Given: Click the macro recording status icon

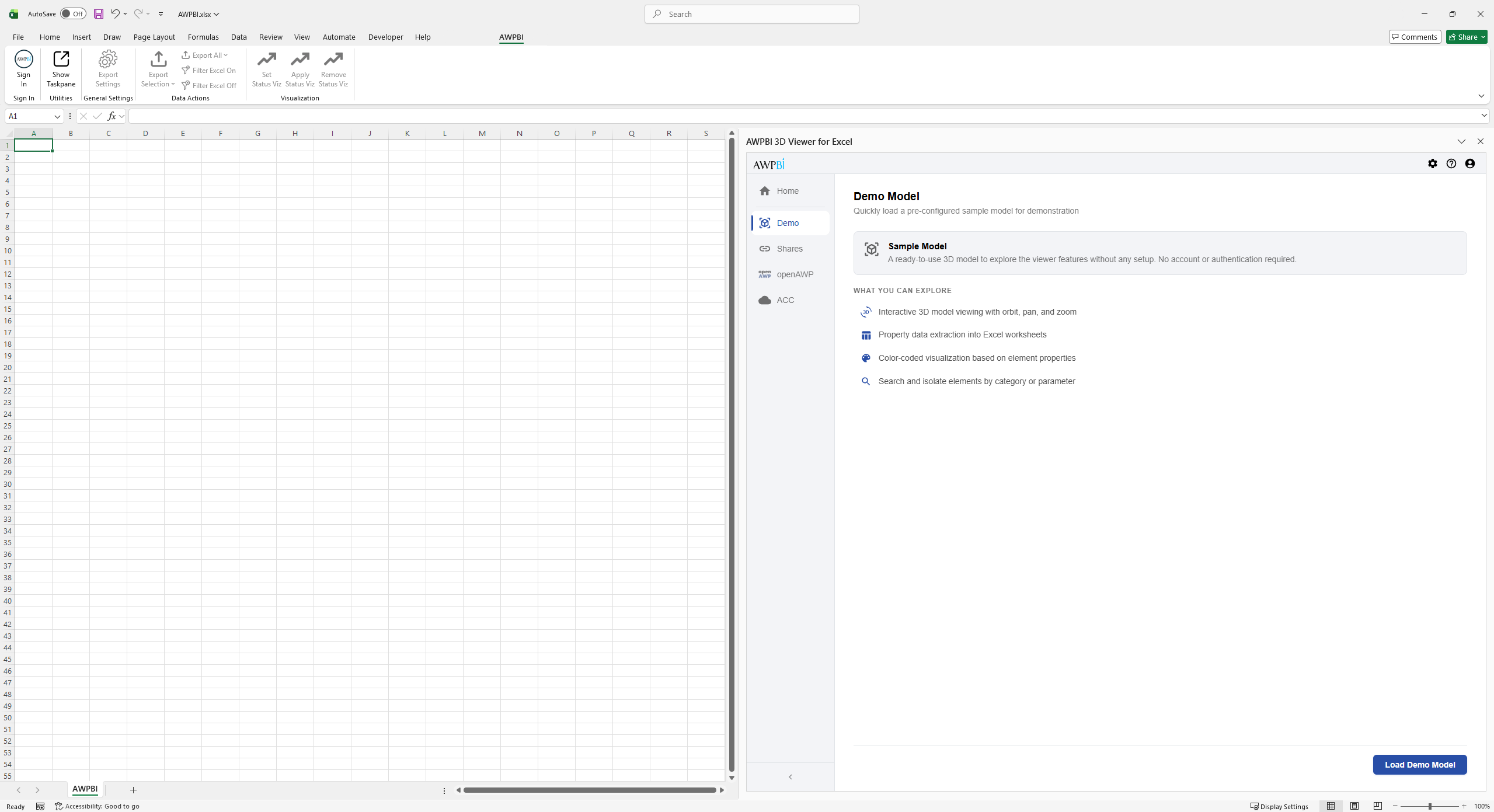Looking at the screenshot, I should point(40,806).
